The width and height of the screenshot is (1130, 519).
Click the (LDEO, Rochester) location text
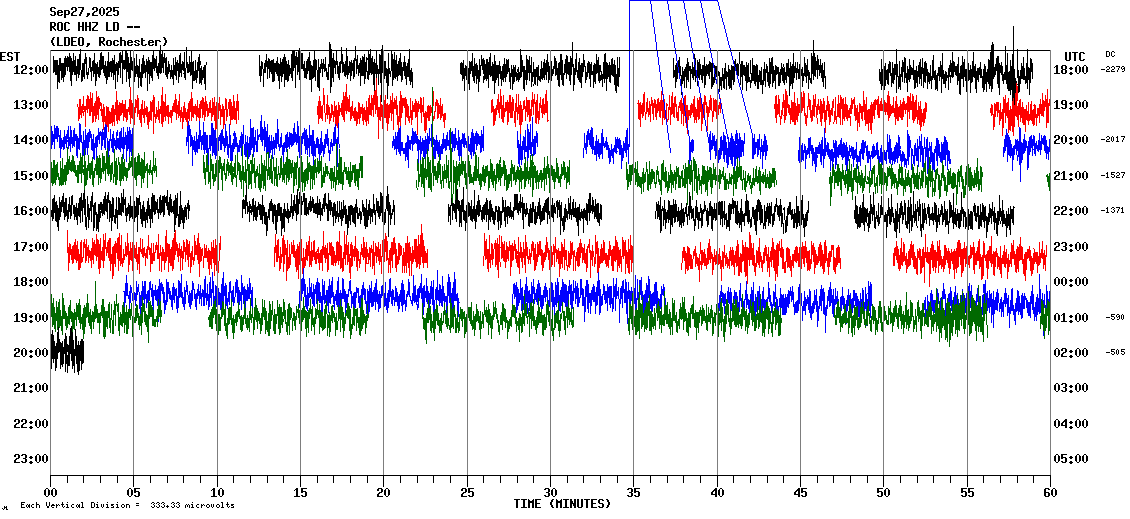108,41
